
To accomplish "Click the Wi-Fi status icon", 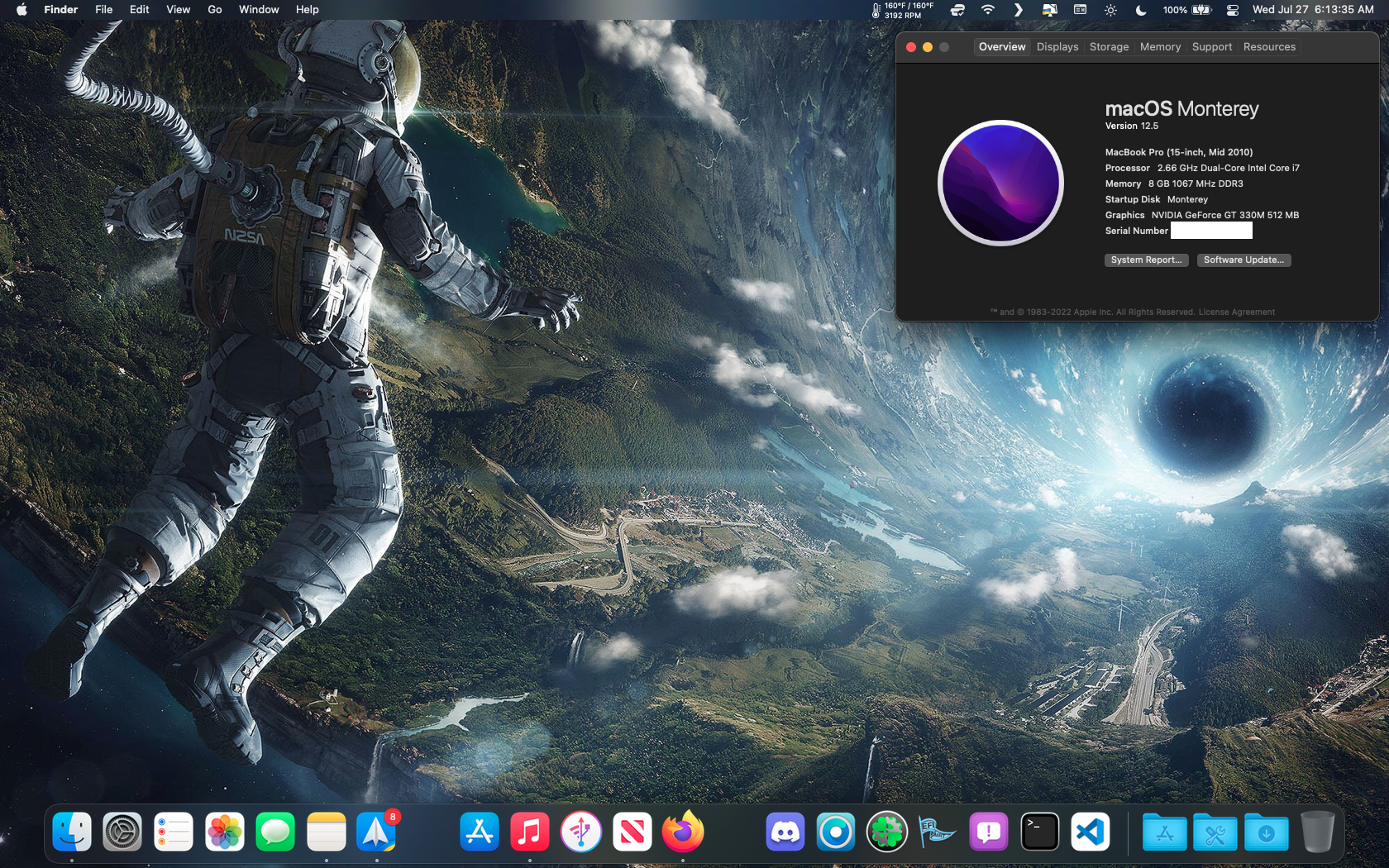I will click(988, 10).
